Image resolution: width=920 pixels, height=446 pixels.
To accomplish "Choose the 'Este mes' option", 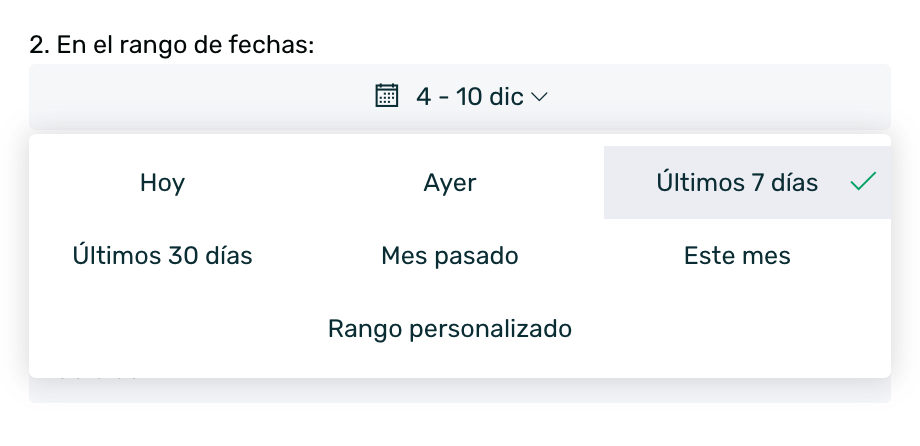I will click(737, 256).
